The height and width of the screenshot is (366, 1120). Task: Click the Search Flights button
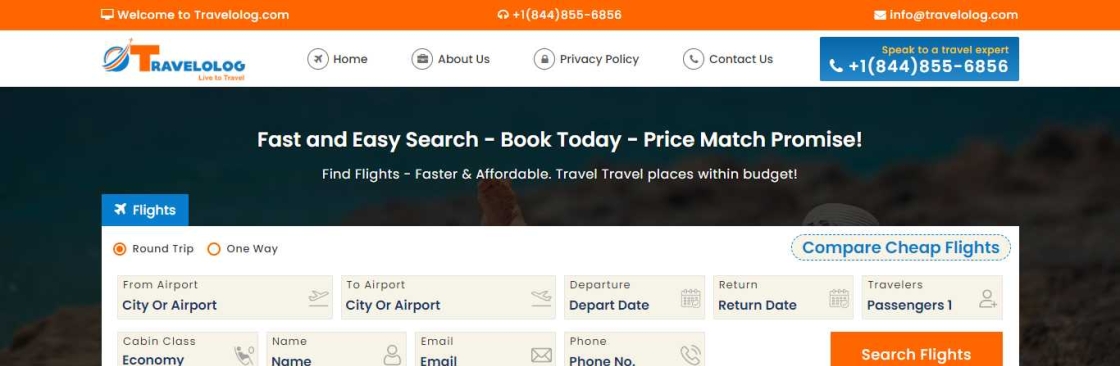coord(916,350)
